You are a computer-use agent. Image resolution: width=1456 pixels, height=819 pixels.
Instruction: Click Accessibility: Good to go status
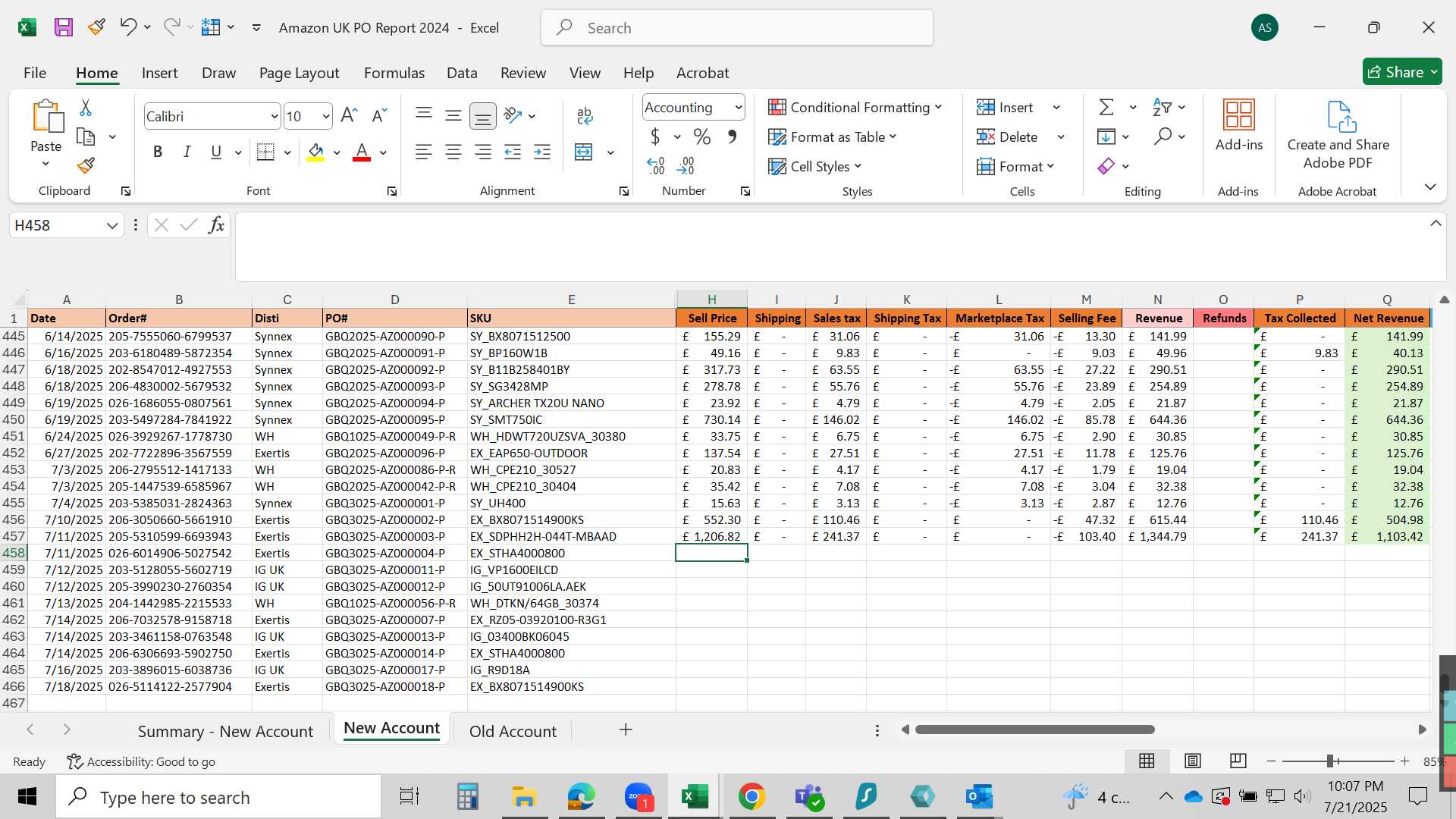pos(141,761)
